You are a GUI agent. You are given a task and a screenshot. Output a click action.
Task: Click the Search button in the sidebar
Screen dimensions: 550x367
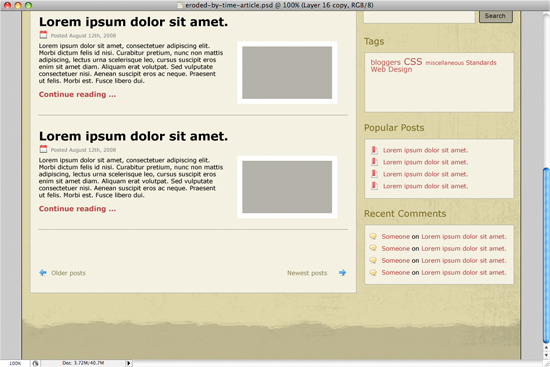[495, 16]
